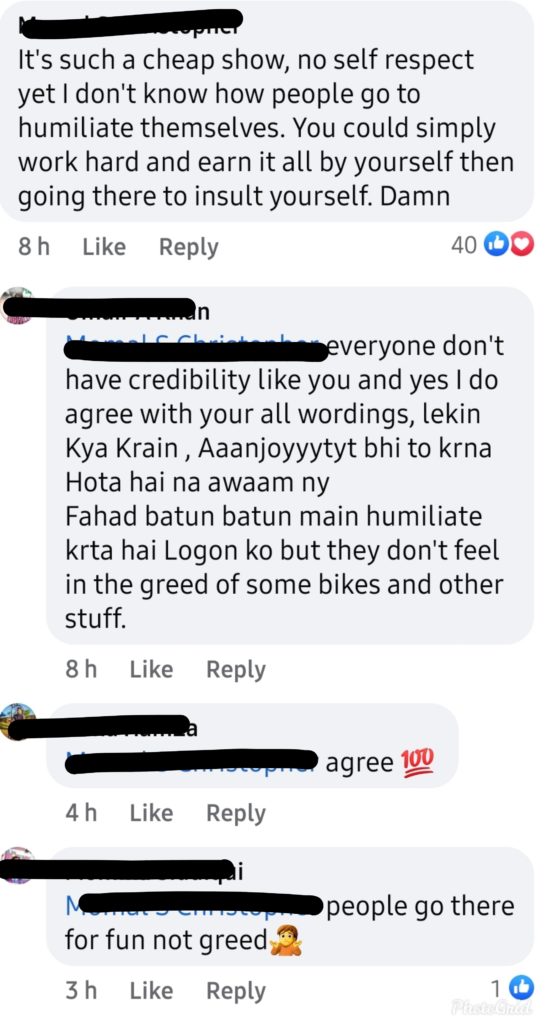Open avatar of the 'everyone don't have credibility' commenter
Image resolution: width=553 pixels, height=1024 pixels.
[x=17, y=304]
